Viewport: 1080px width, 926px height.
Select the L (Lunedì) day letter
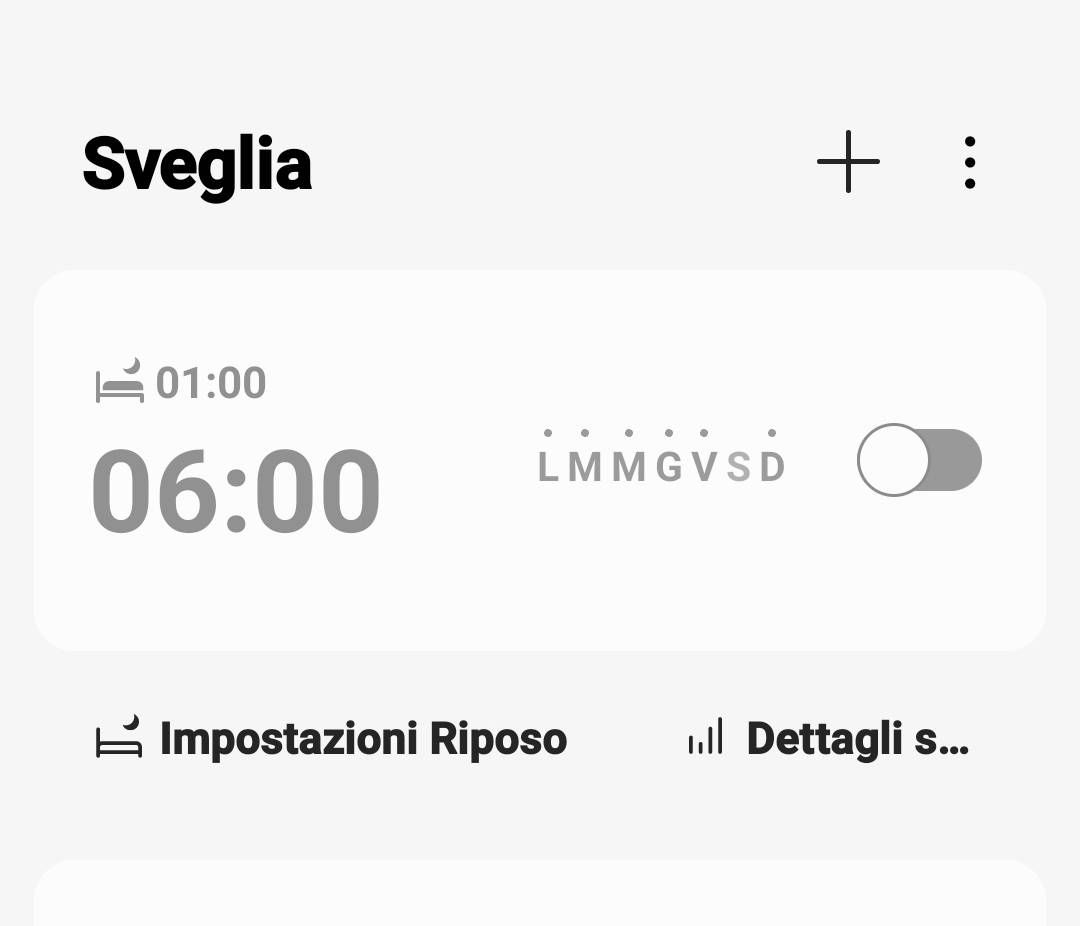(x=548, y=467)
